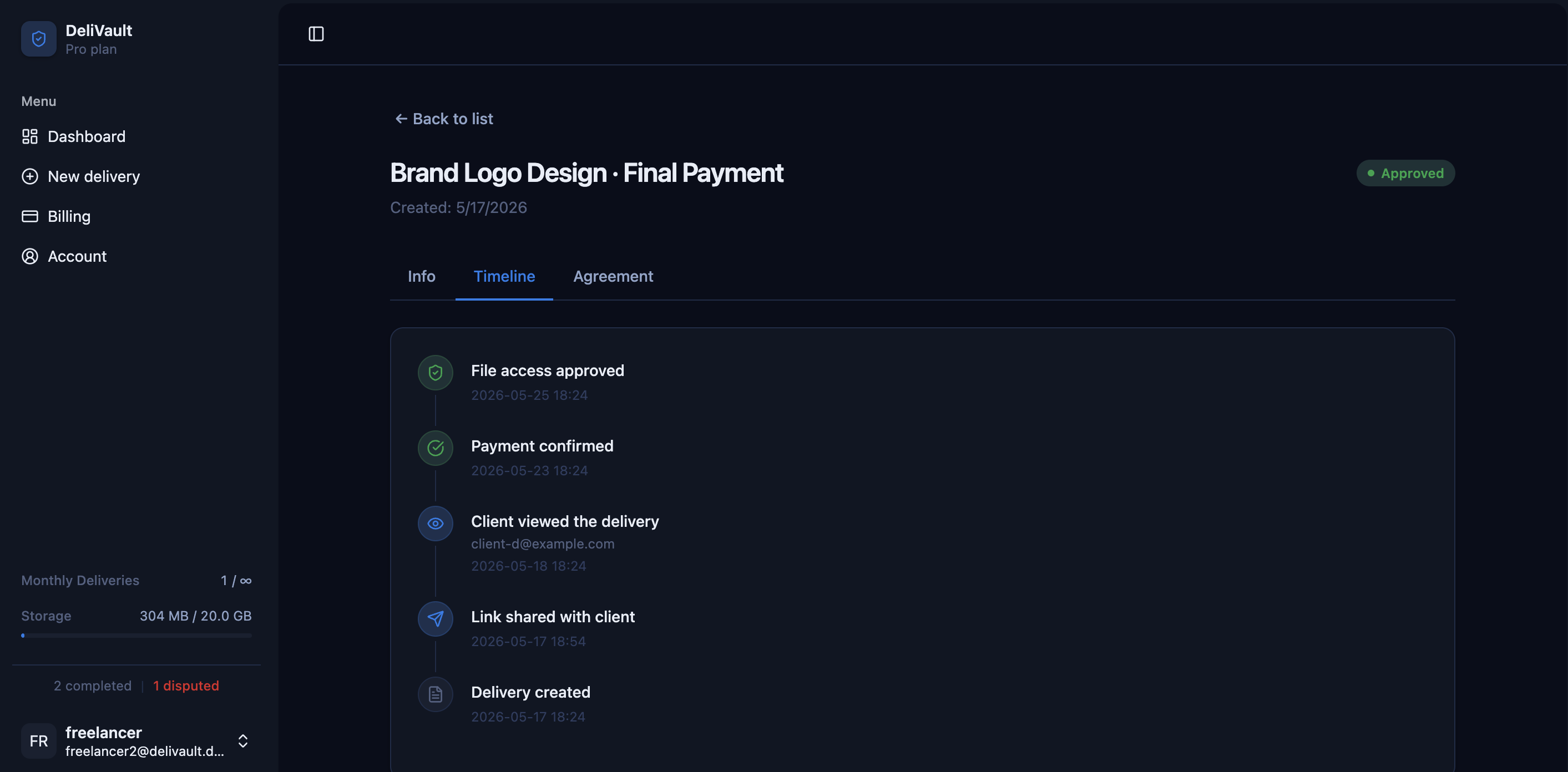Click the 304 MB / 20.0 GB value

(195, 616)
